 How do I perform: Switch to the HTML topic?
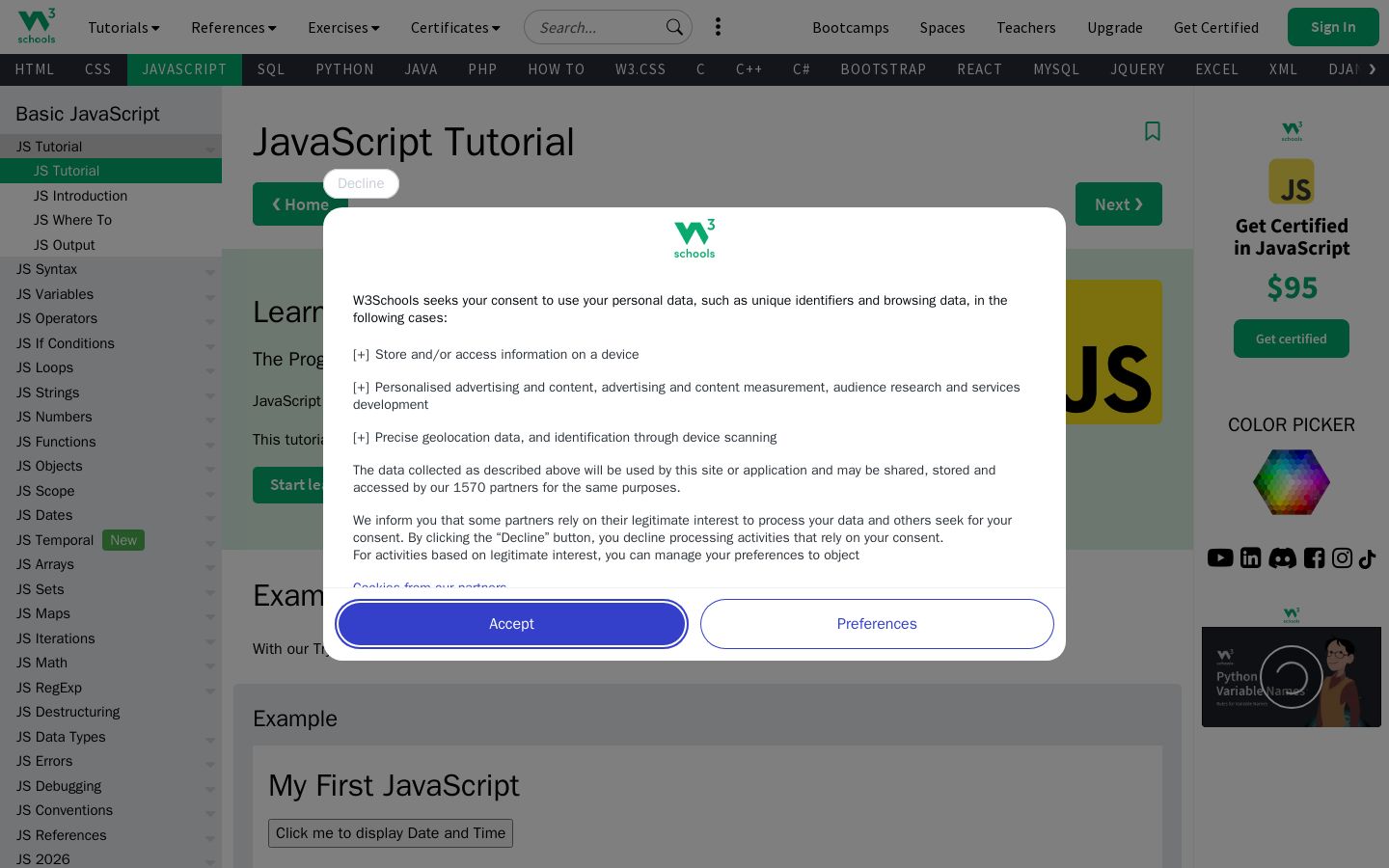(35, 69)
